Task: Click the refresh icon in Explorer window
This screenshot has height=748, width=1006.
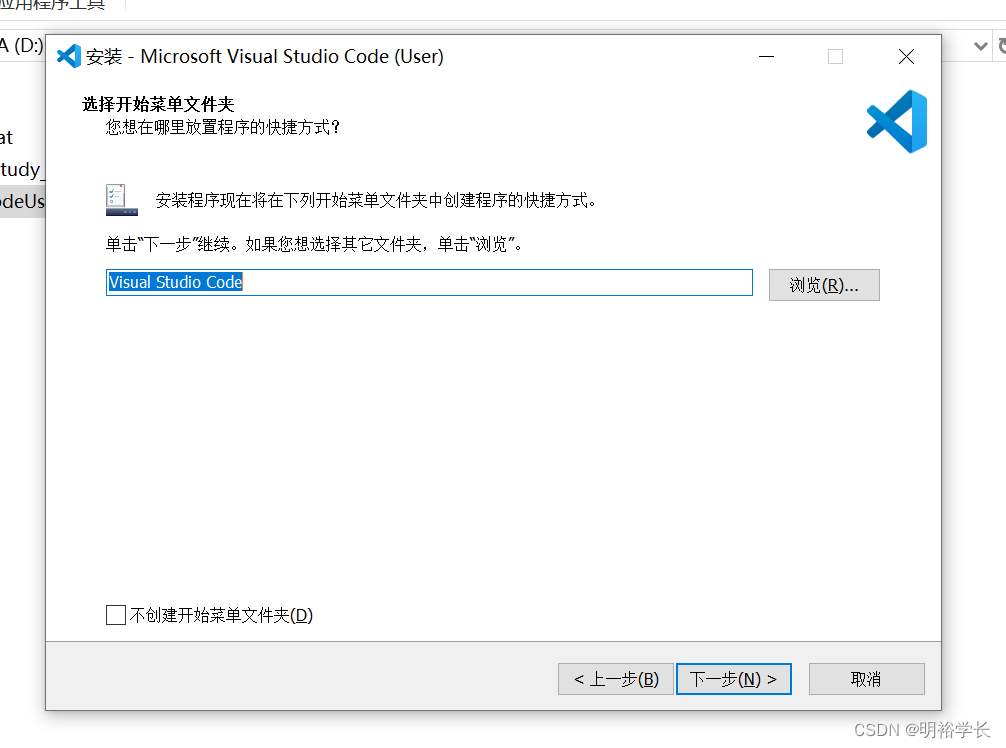Action: [1002, 46]
